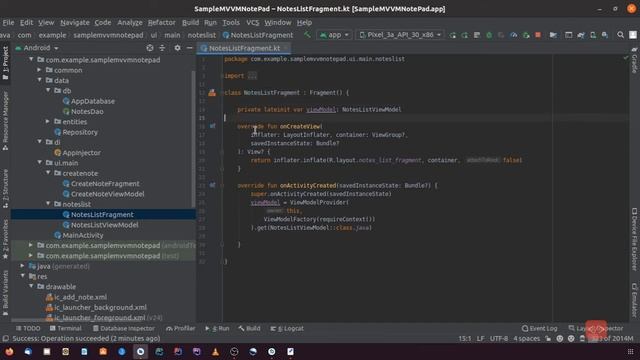The height and width of the screenshot is (360, 640).
Task: Open the Profiler tool window
Action: pyautogui.click(x=180, y=328)
